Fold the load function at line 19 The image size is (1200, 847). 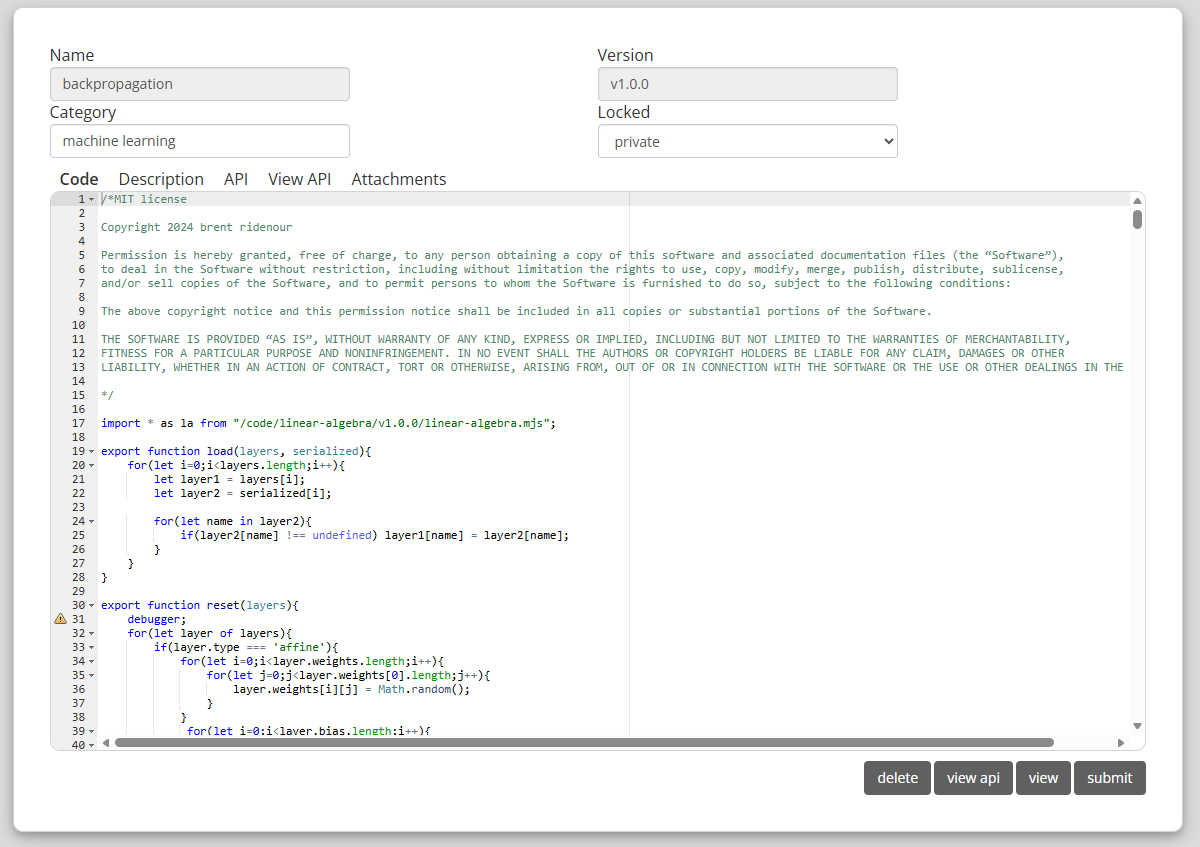[x=92, y=452]
